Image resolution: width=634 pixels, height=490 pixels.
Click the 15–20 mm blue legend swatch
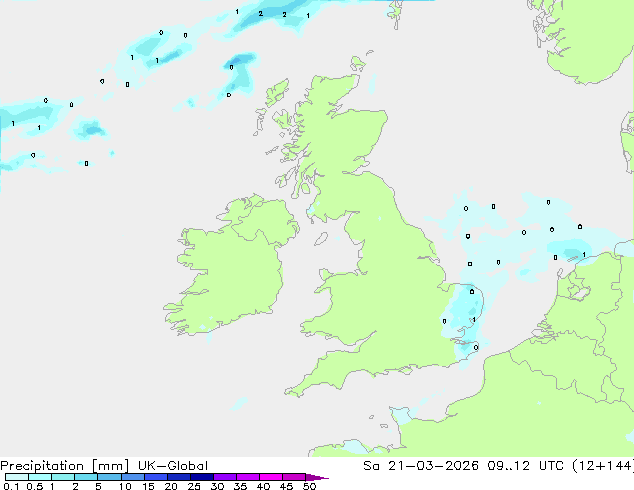tap(156, 477)
